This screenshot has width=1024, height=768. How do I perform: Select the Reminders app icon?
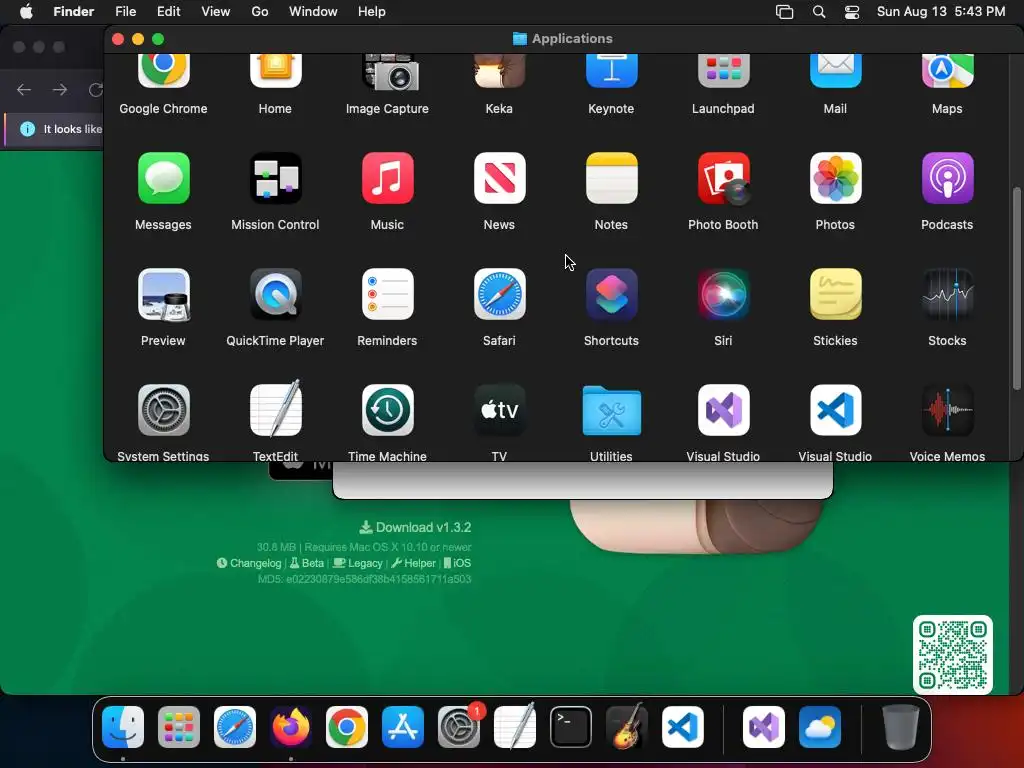[387, 295]
